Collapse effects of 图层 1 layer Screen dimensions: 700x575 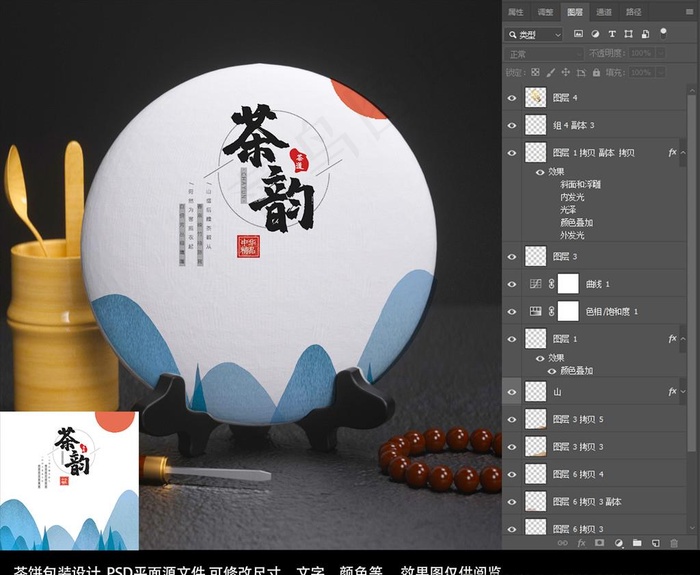pos(683,339)
